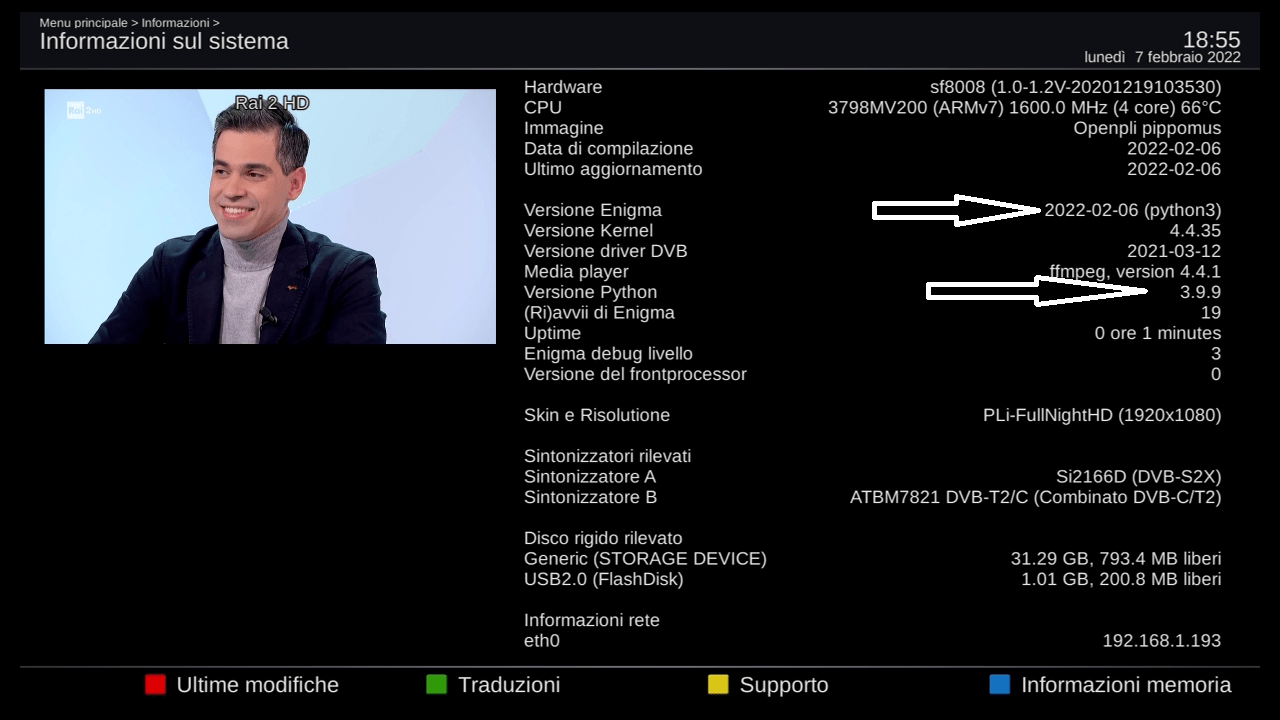Select the frontprocessor value 0
1280x720 pixels.
pos(1216,374)
